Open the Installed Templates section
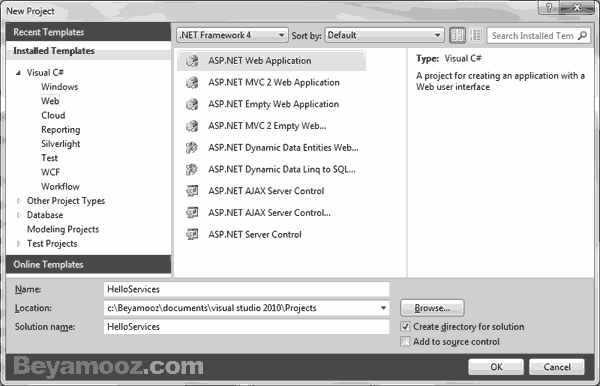Image resolution: width=600 pixels, height=386 pixels. click(x=88, y=51)
